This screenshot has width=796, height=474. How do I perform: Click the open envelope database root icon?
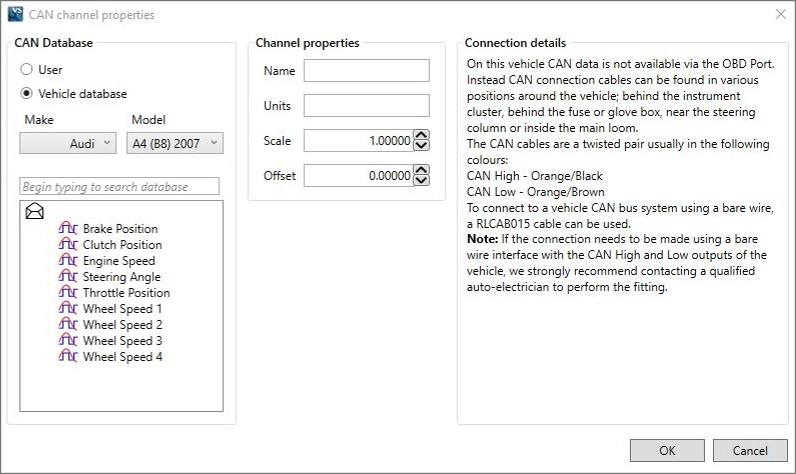click(x=35, y=211)
